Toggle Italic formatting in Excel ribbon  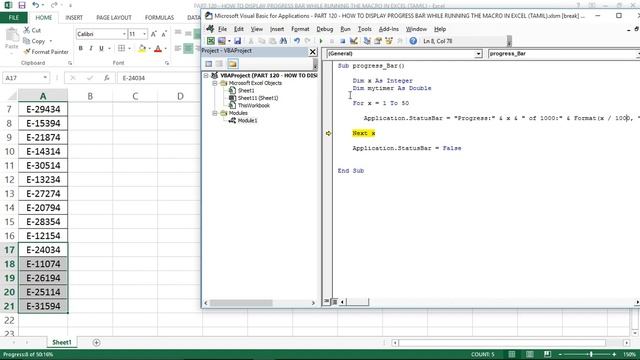(x=91, y=49)
